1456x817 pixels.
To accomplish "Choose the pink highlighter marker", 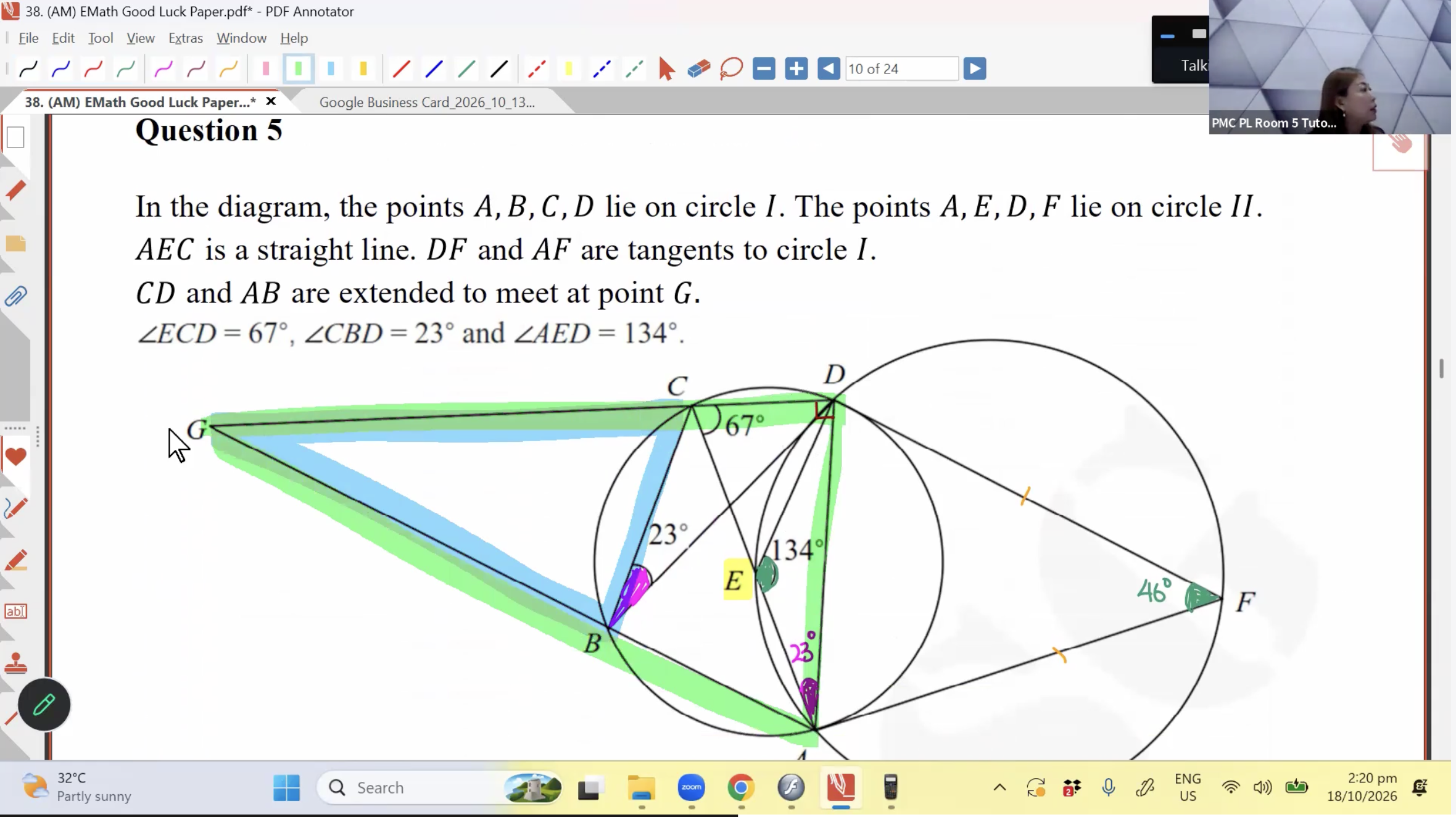I will pos(266,68).
